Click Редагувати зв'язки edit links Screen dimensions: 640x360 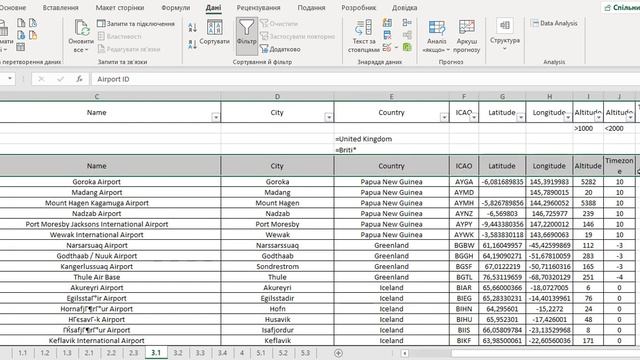tap(129, 49)
